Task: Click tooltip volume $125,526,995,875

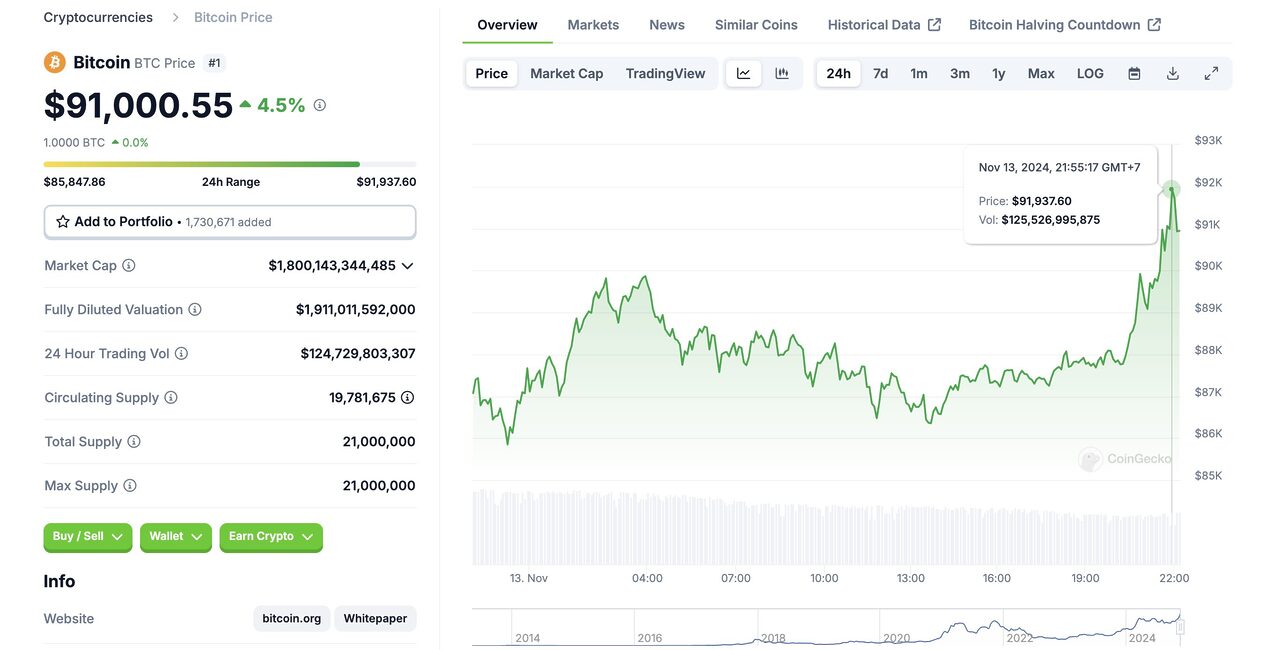Action: 1051,220
